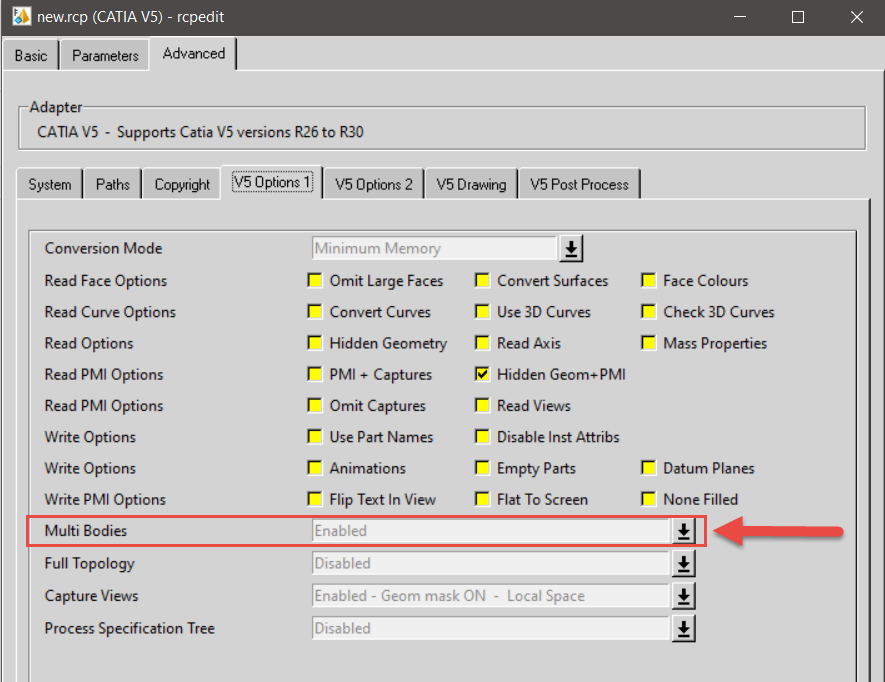
Task: Toggle Face Colours checkbox
Action: click(649, 281)
